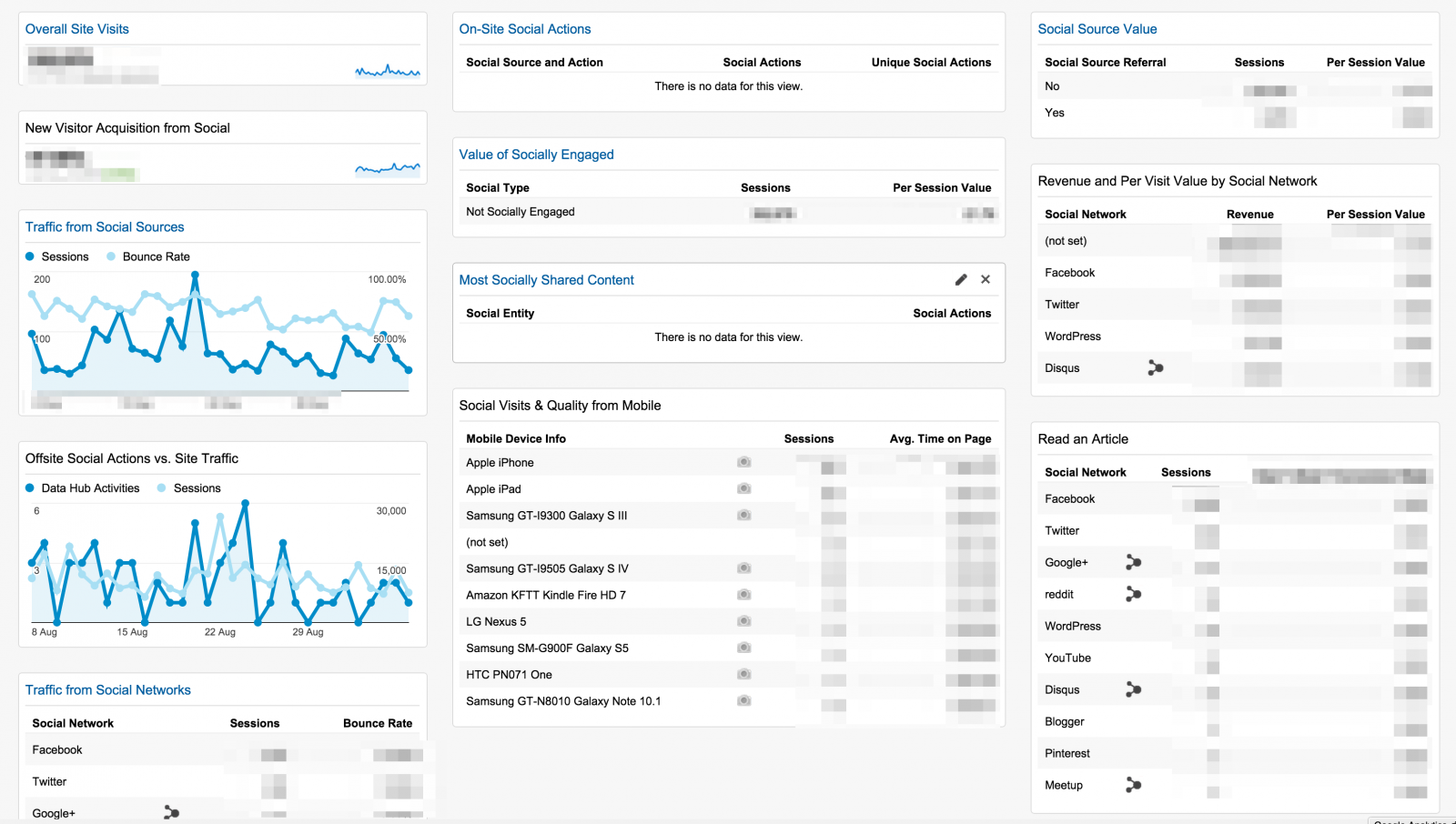Click WordPress in Revenue and Per Visit Value table

point(1073,337)
